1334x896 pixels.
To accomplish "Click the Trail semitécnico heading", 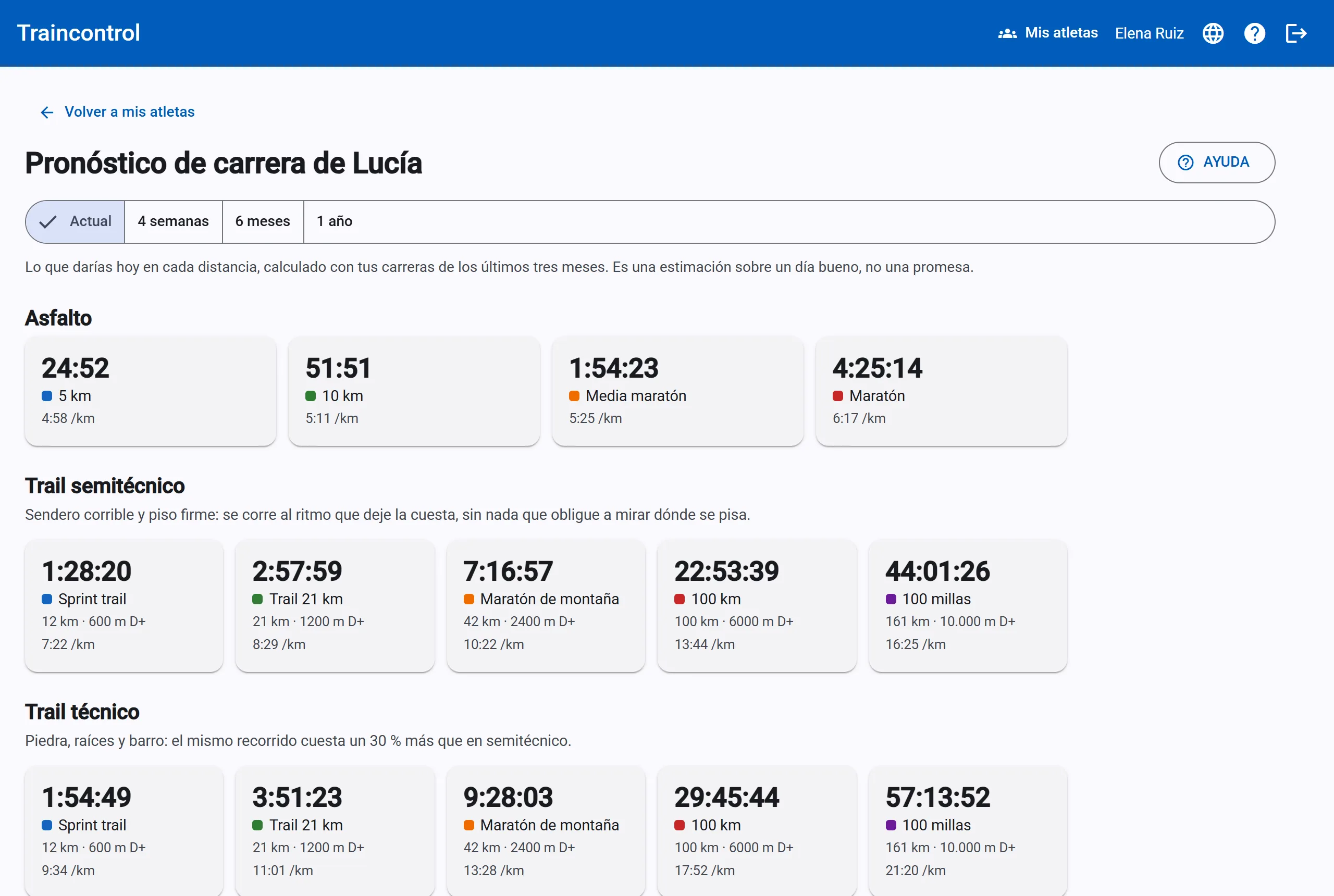I will click(105, 486).
